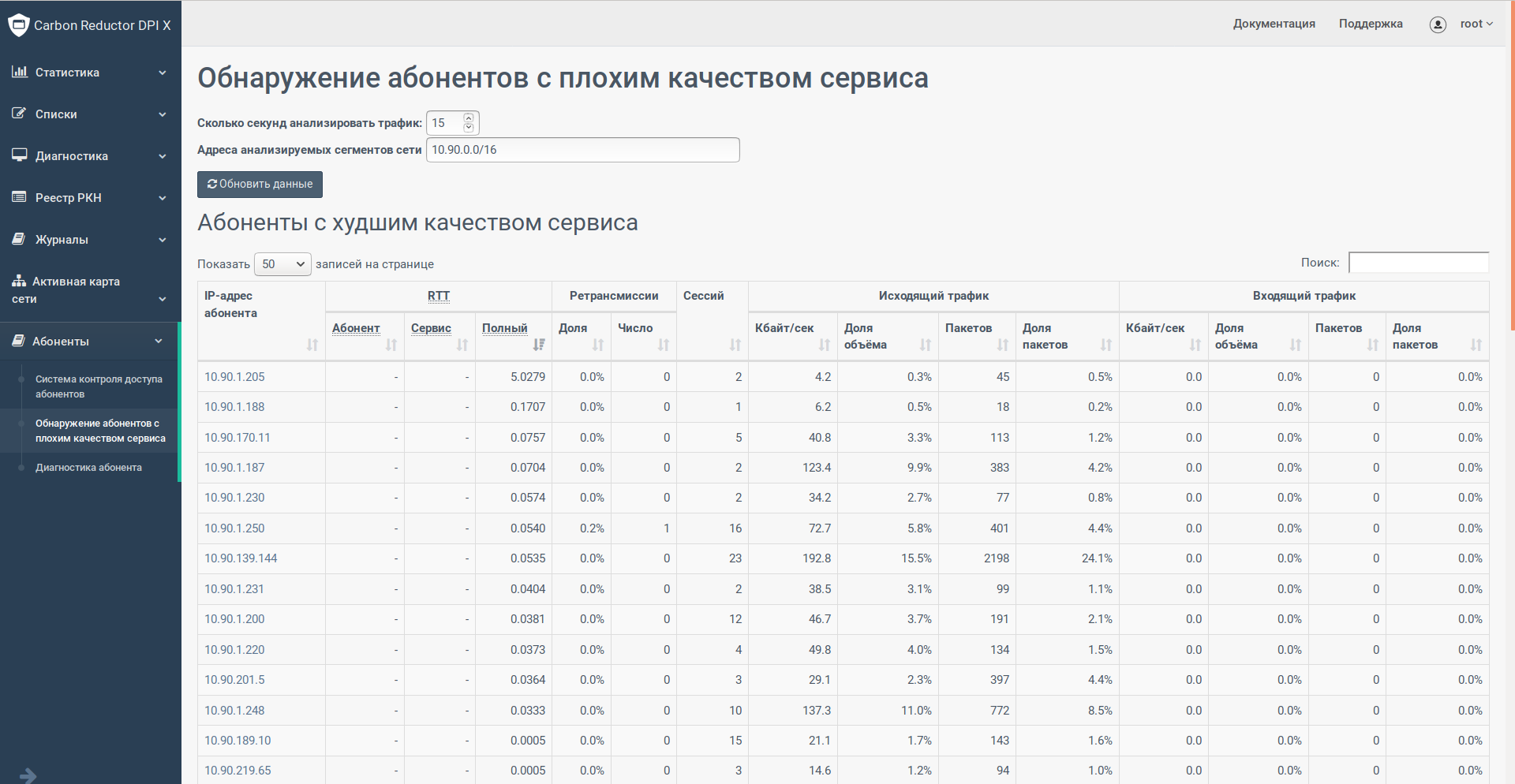Sort by RTT Сервис column arrows

462,345
